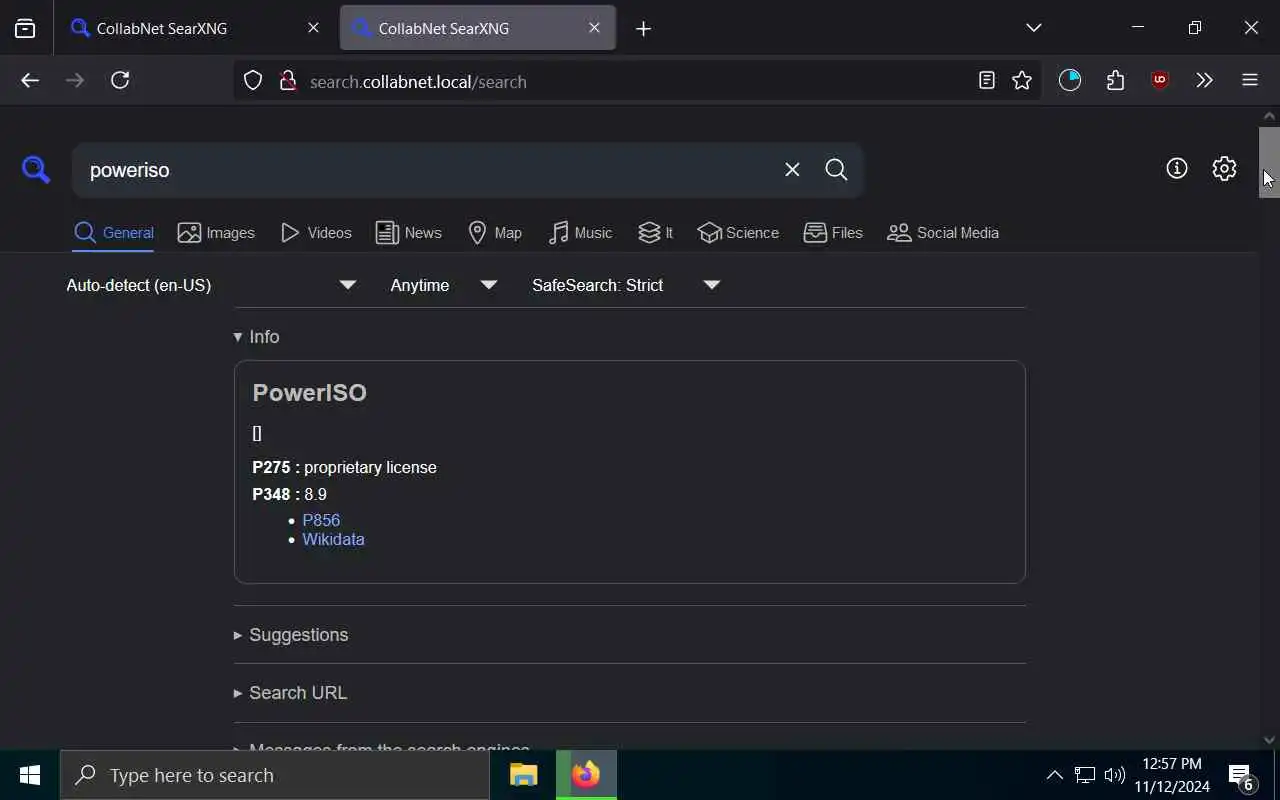The height and width of the screenshot is (800, 1280).
Task: Click the Windows taskbar search box
Action: coord(275,775)
